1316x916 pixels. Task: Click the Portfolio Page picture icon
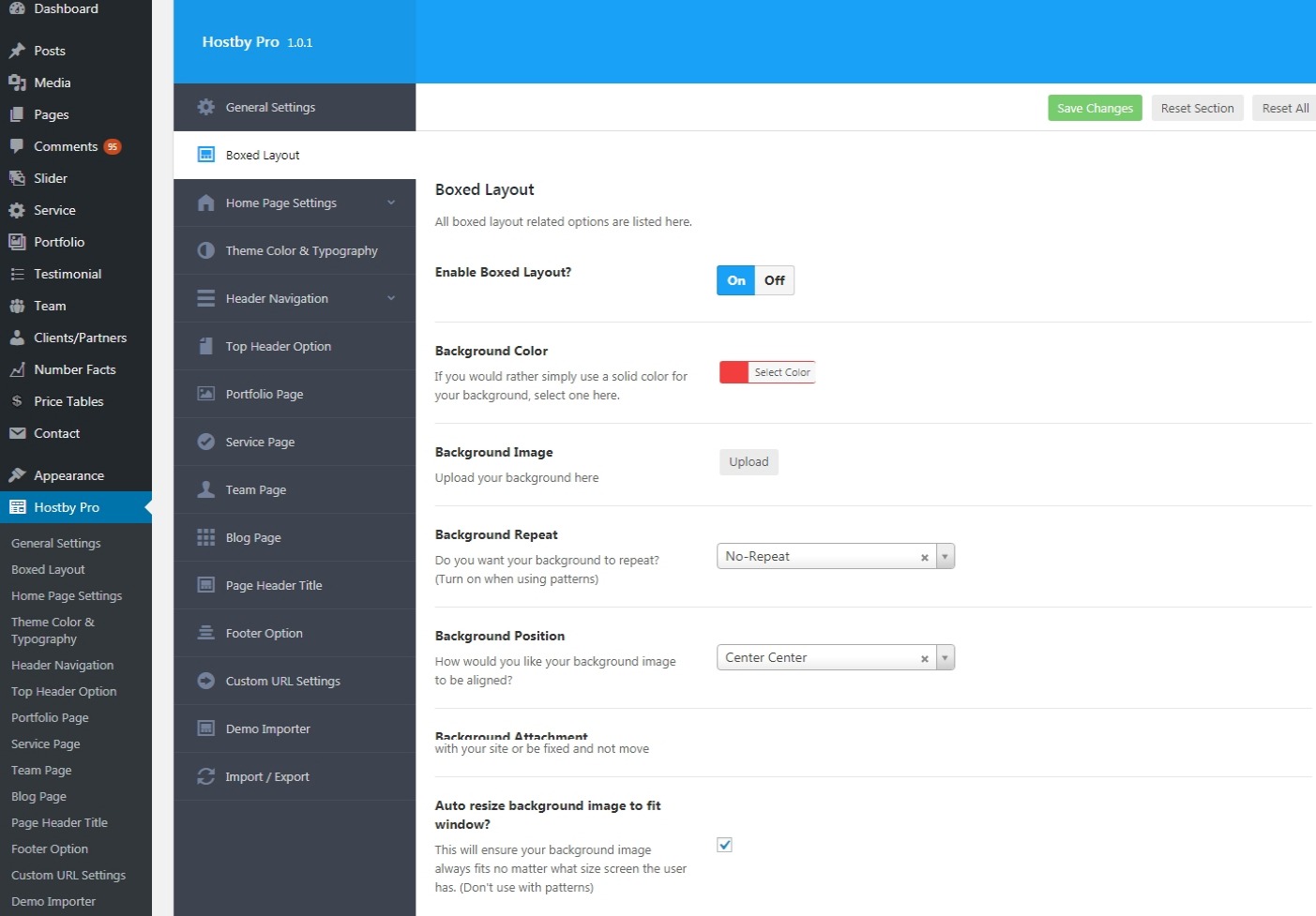pyautogui.click(x=206, y=394)
